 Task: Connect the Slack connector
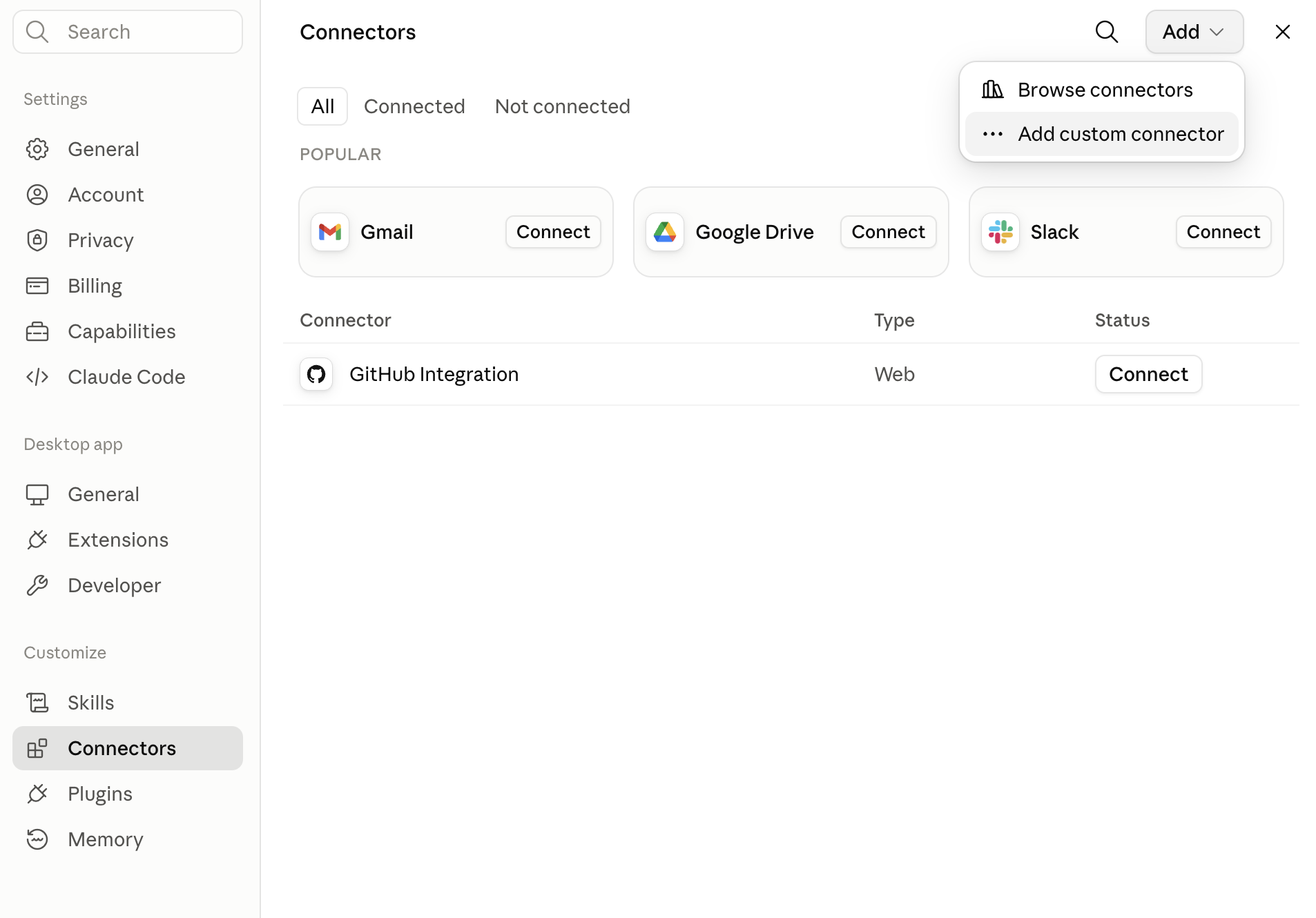1223,232
